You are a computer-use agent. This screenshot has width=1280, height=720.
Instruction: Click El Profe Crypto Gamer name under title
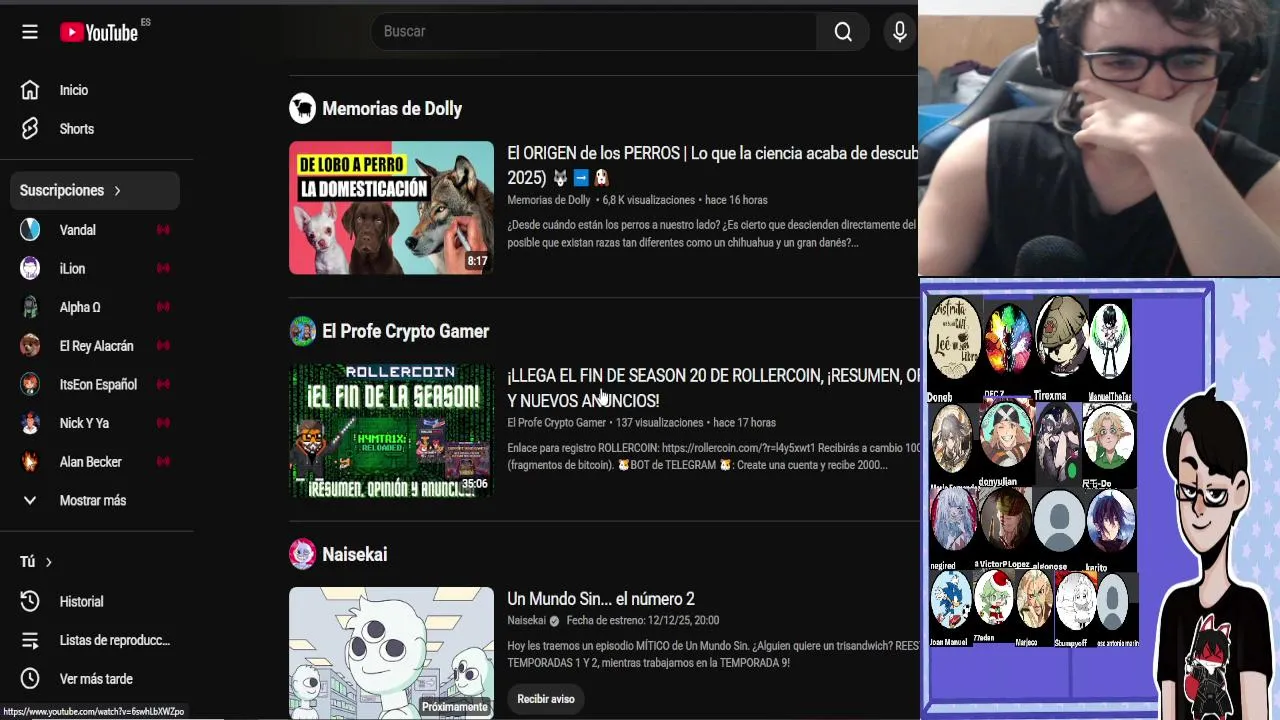pos(556,423)
